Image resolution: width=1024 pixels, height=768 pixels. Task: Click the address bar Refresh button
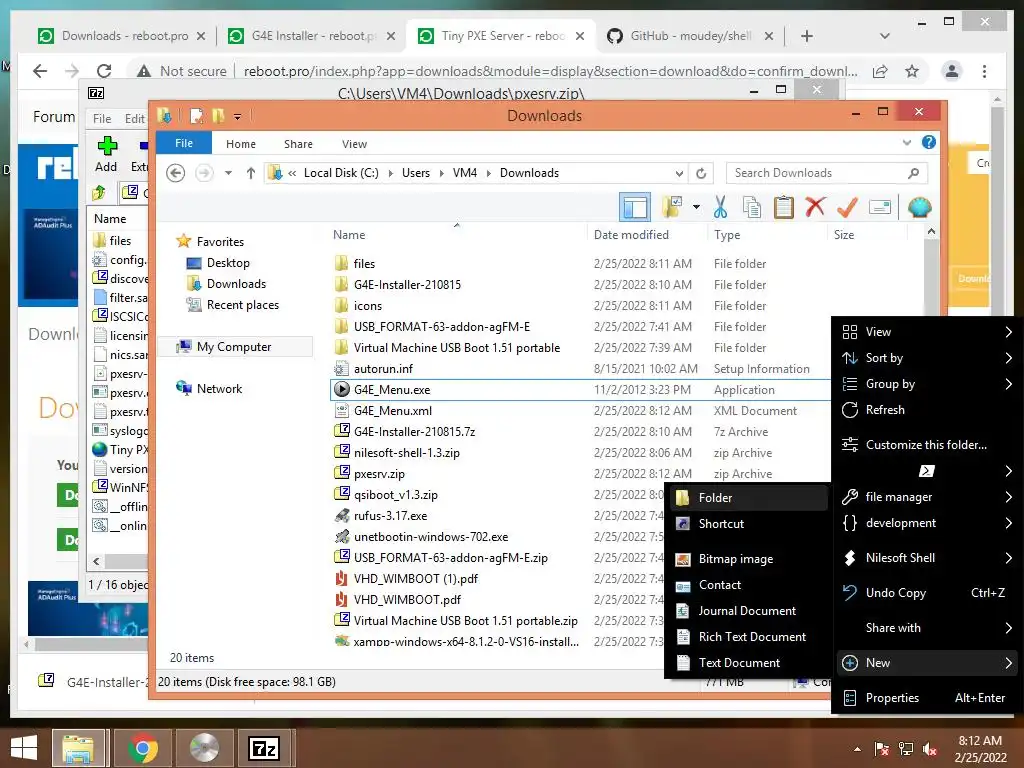pyautogui.click(x=701, y=174)
